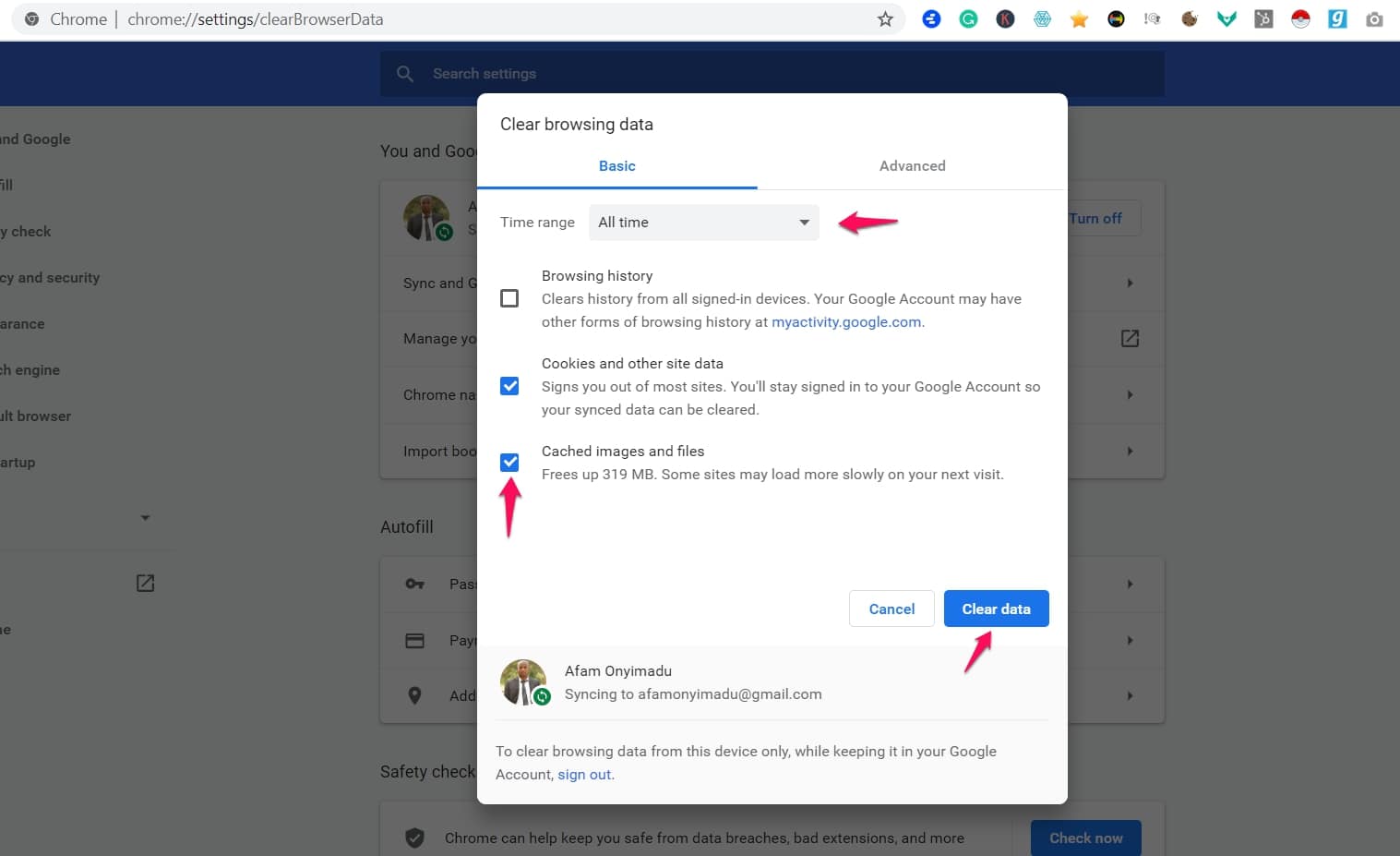Expand the Chrome name row arrow
This screenshot has height=856, width=1400.
(1130, 395)
